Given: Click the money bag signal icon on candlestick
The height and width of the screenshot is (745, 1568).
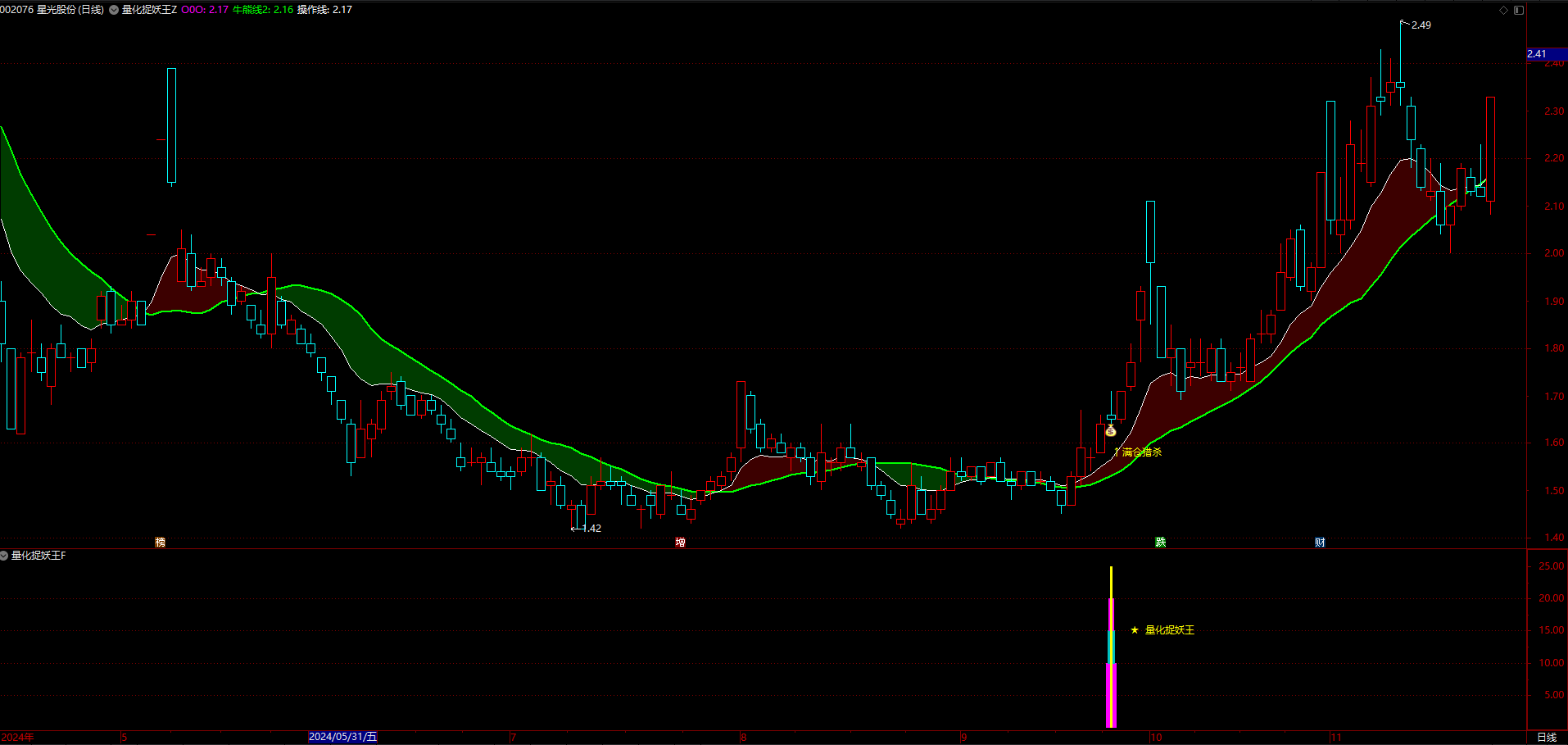Looking at the screenshot, I should coord(1110,430).
